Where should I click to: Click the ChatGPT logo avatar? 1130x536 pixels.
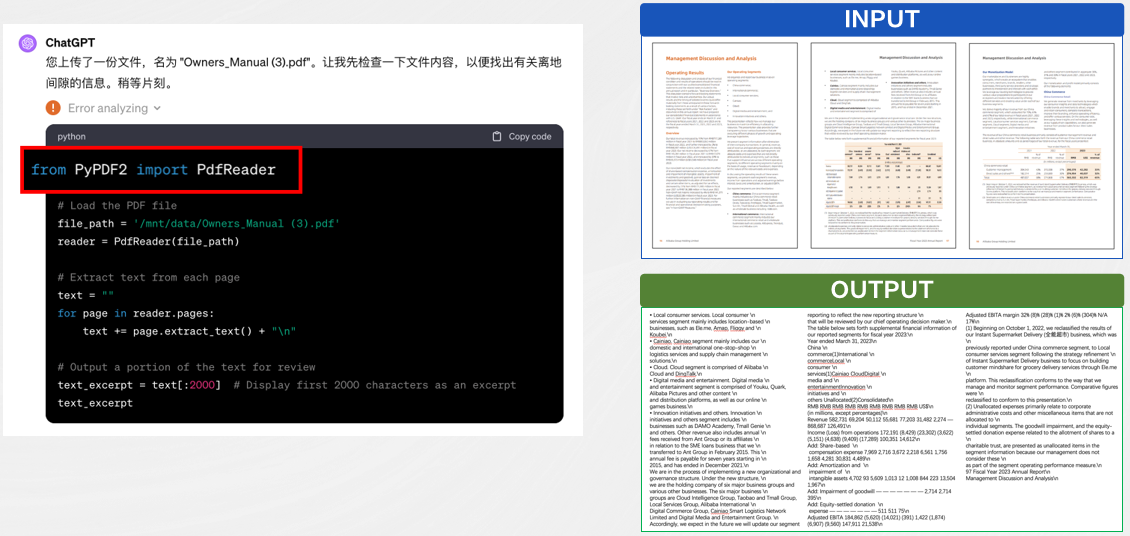click(28, 43)
